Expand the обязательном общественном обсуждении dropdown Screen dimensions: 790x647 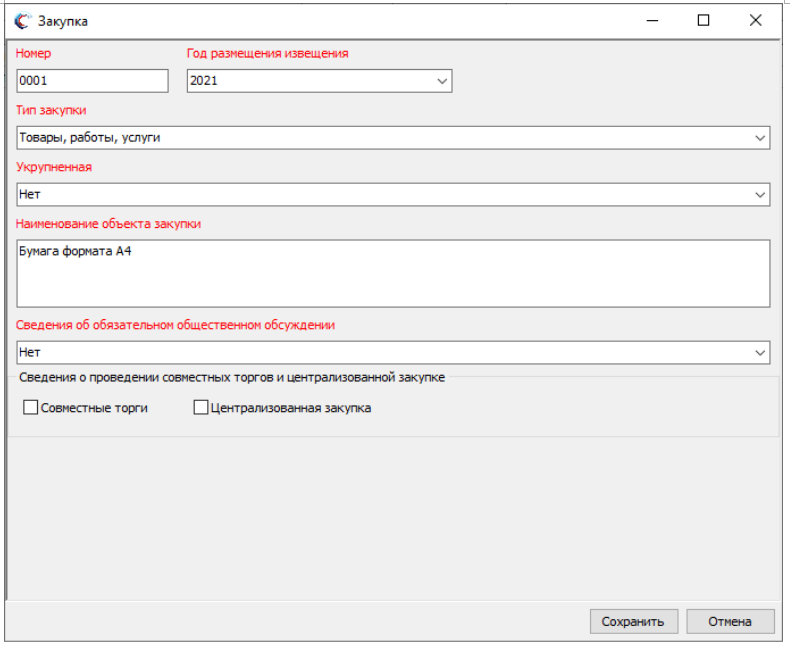click(760, 352)
